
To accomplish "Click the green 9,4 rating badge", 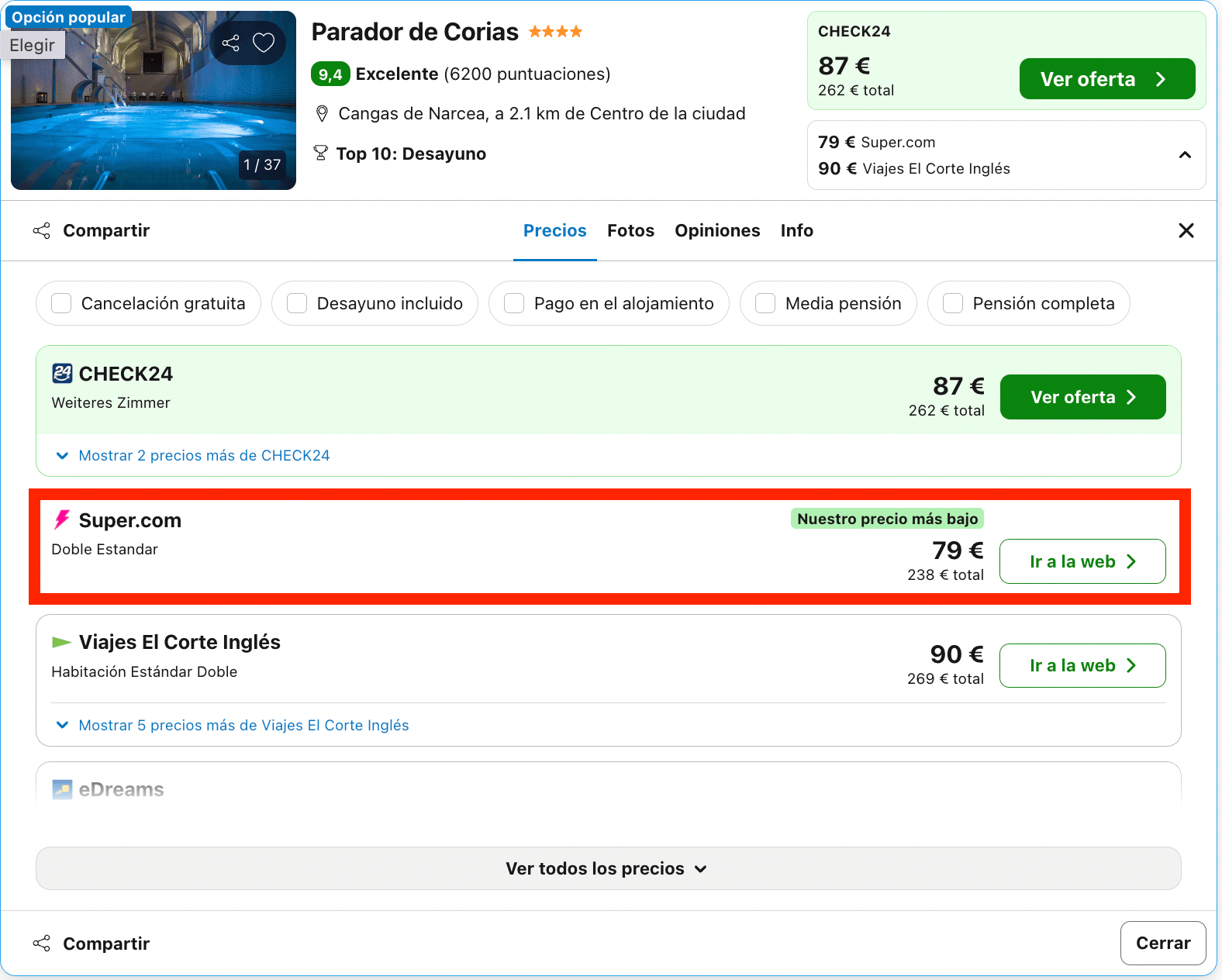I will pos(330,74).
